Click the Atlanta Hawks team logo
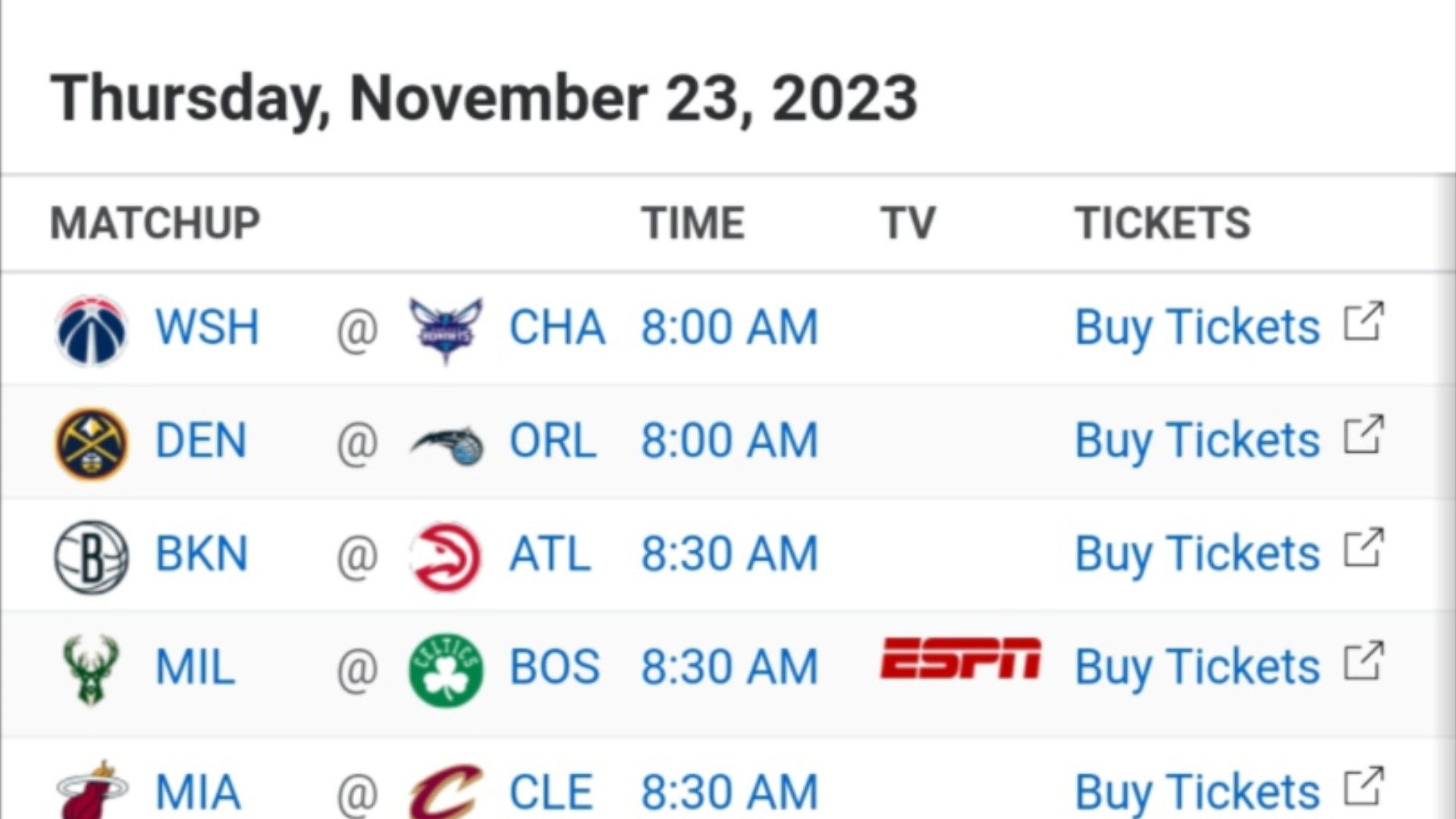This screenshot has height=819, width=1456. click(445, 557)
